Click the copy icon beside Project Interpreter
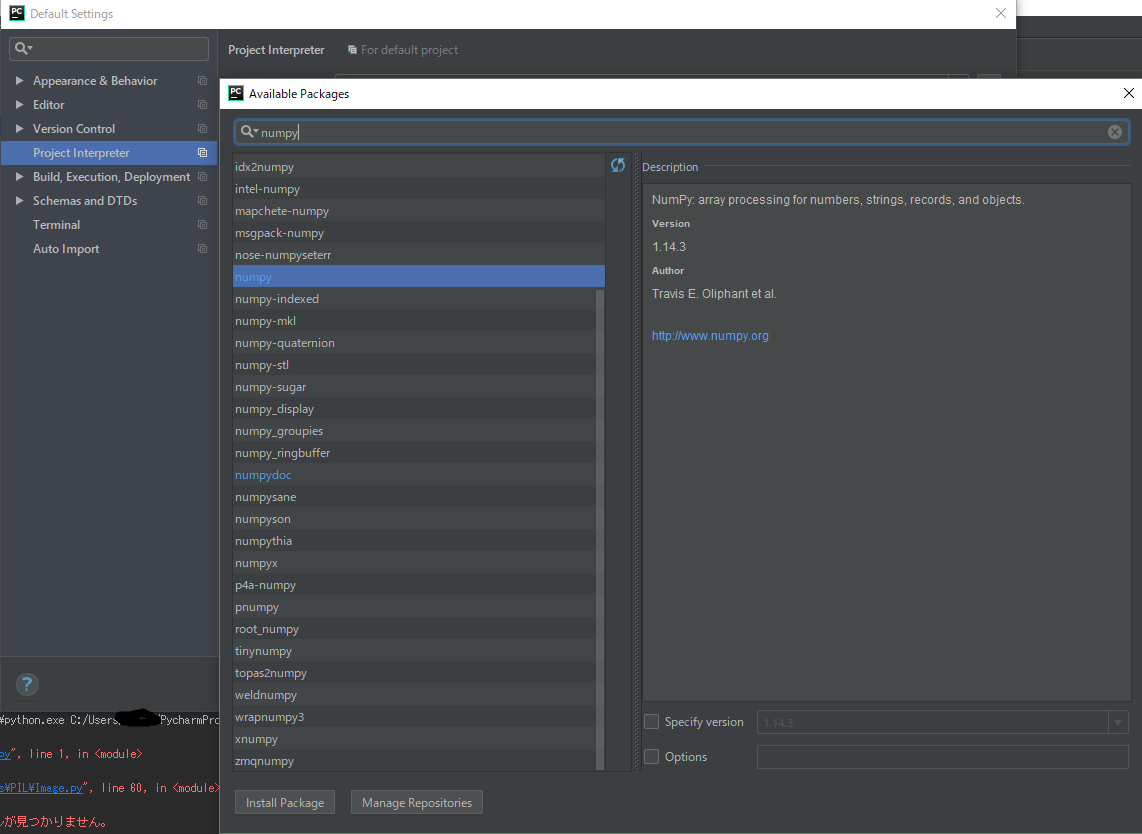Screen dimensions: 1142x834 (x=202, y=153)
